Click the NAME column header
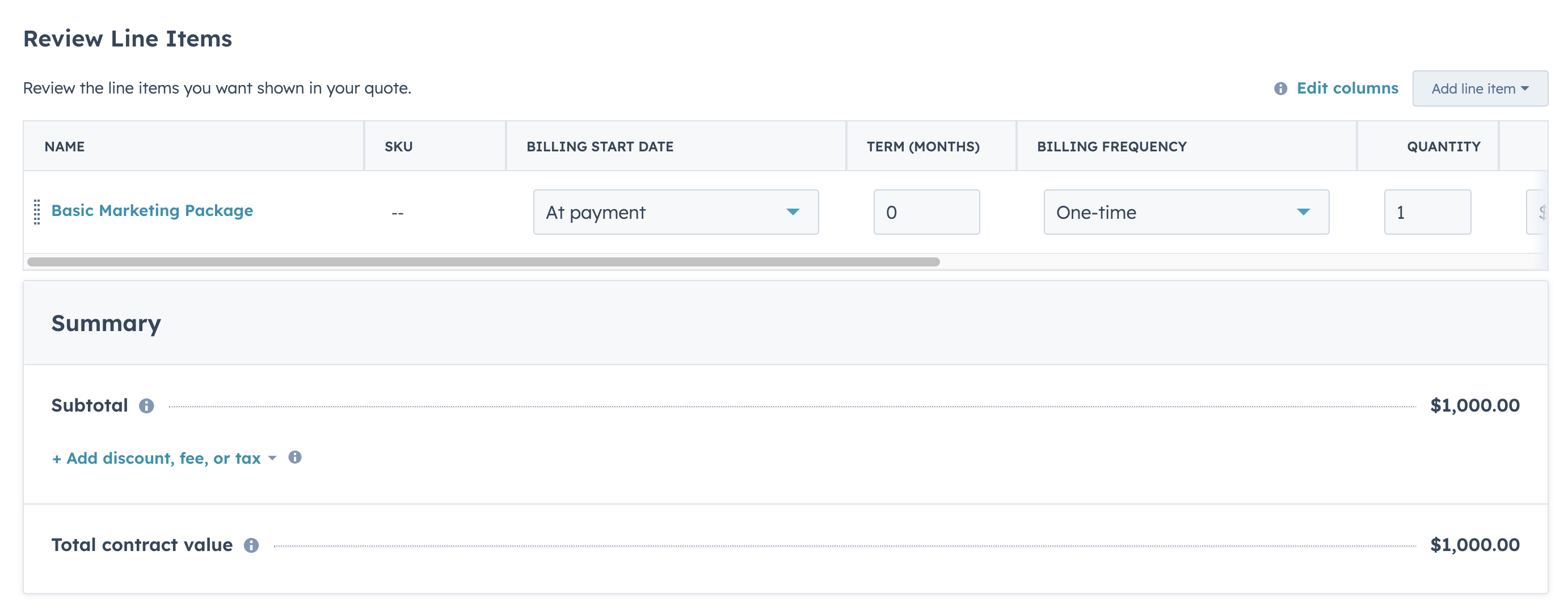Screen dimensions: 1568x610 (65, 147)
